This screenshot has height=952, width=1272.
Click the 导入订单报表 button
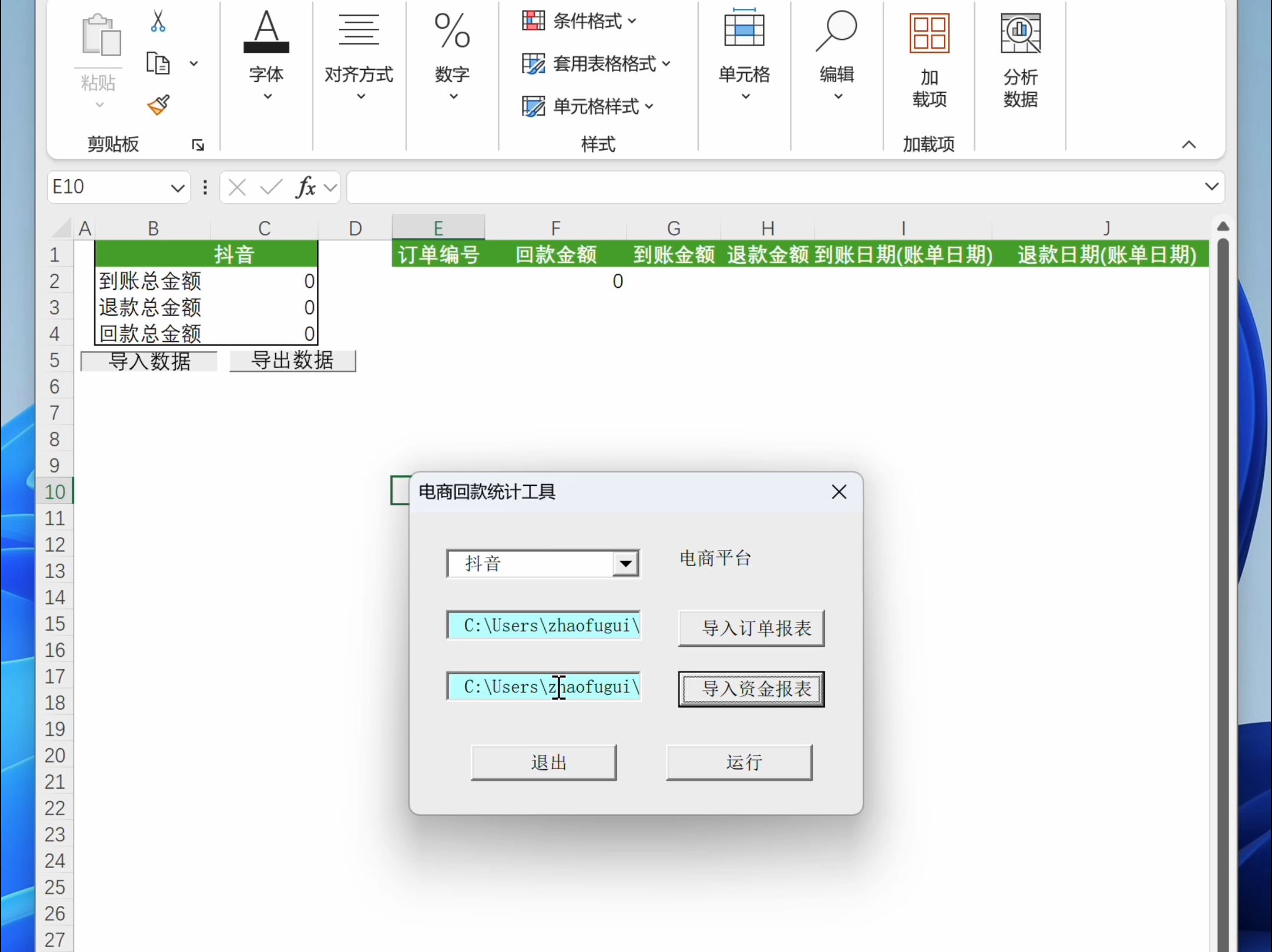coord(752,628)
